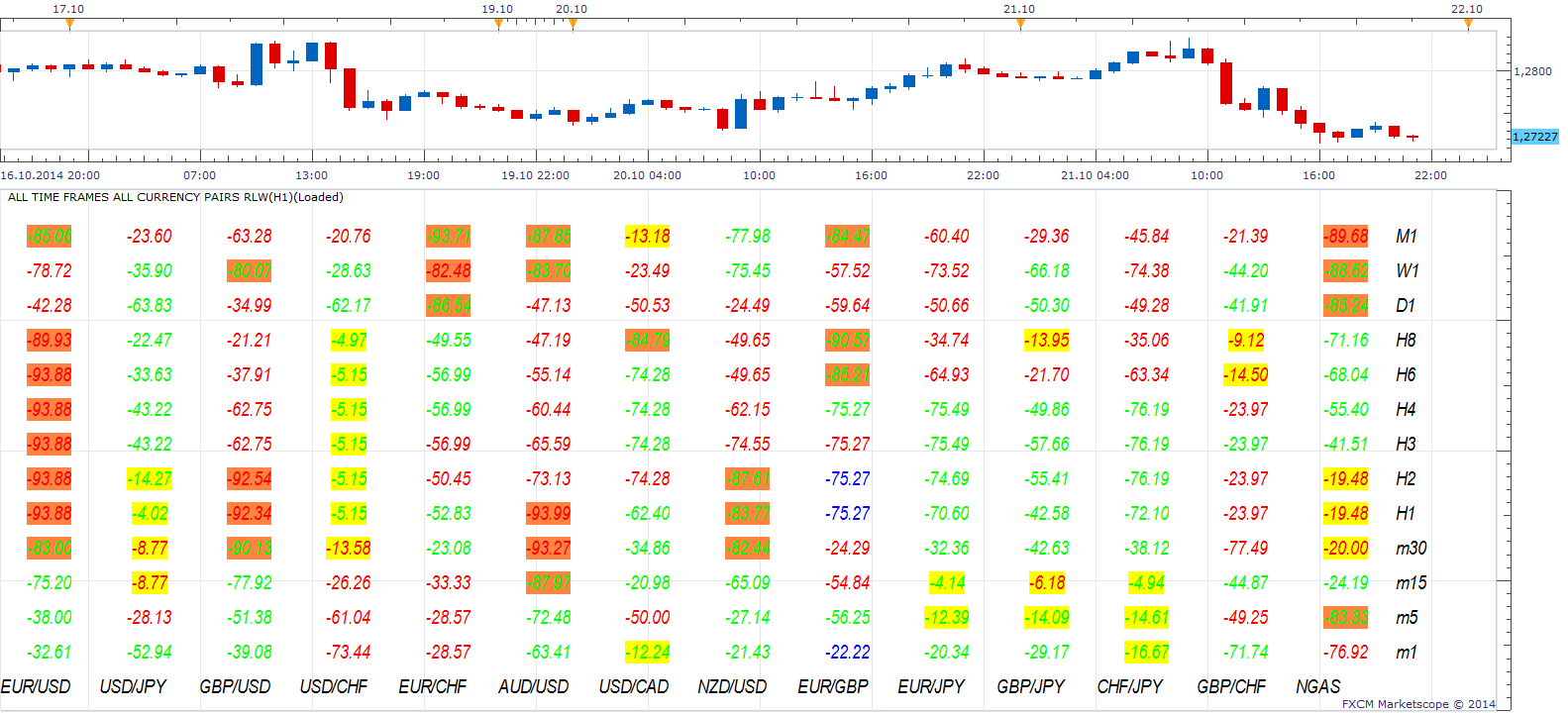Click the EUR/GBP column label
Screen dimensions: 1568x713
click(833, 686)
